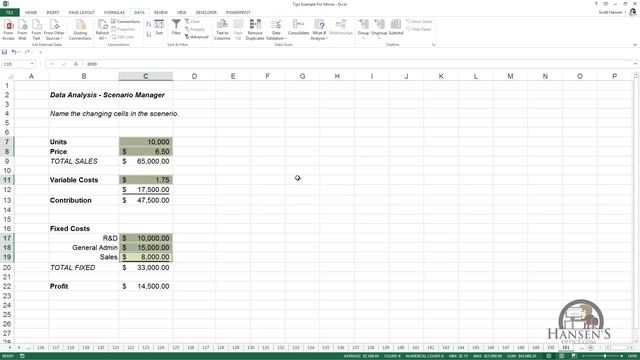The width and height of the screenshot is (640, 360).
Task: Switch to sheet tab 140
Action: coord(400,348)
